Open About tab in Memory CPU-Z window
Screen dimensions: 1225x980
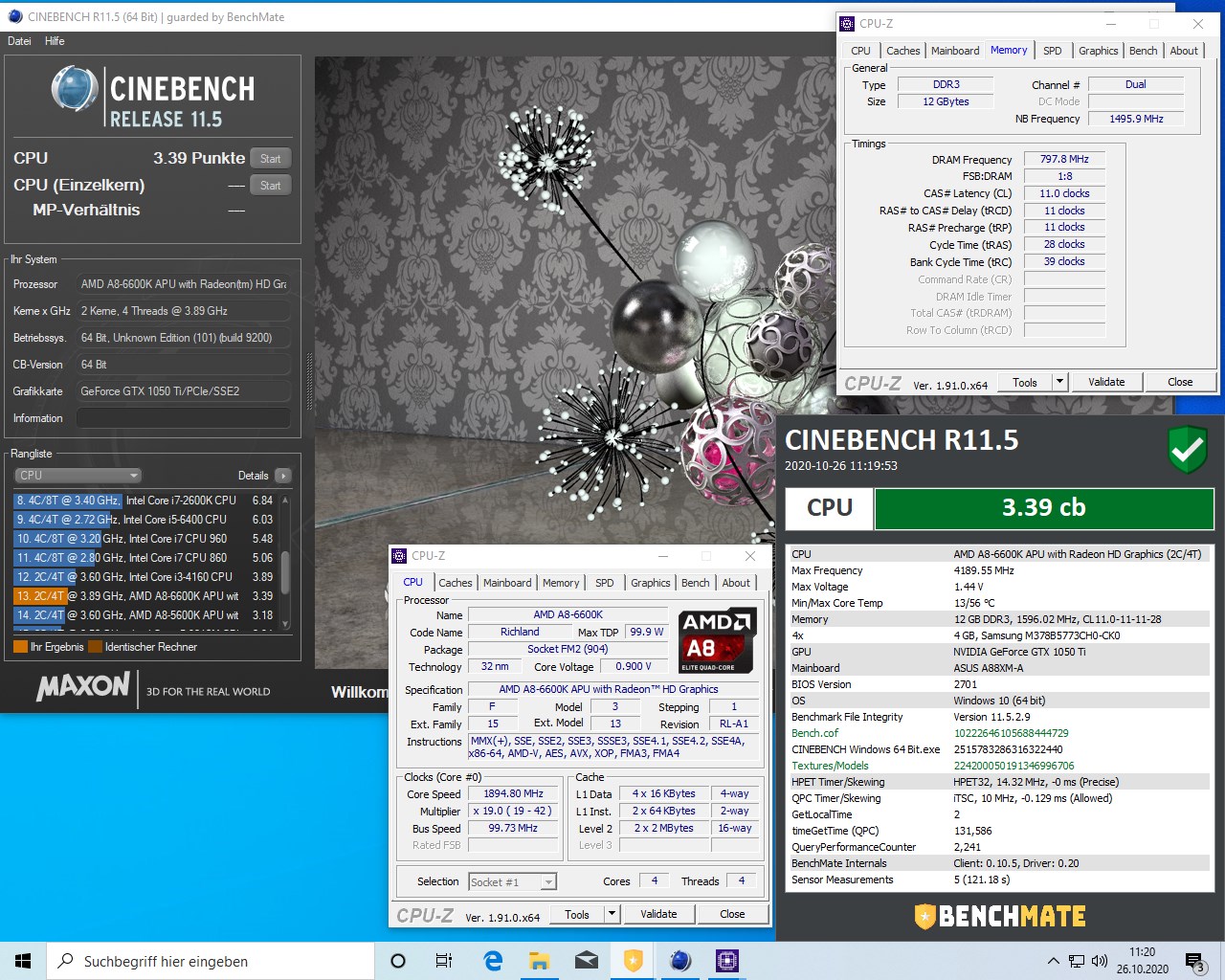pyautogui.click(x=1184, y=51)
